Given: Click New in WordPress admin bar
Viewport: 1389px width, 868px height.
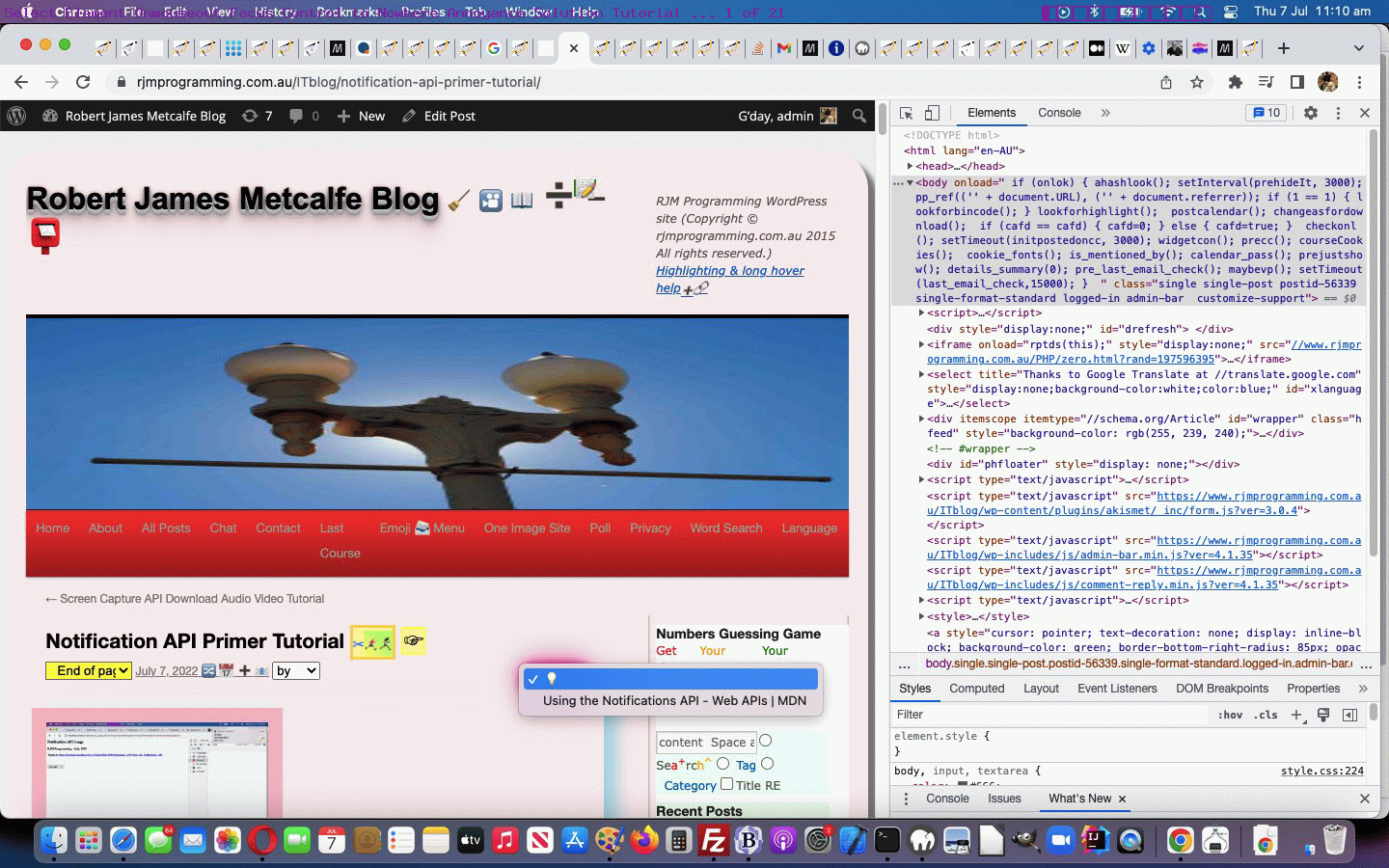Looking at the screenshot, I should pos(361,116).
